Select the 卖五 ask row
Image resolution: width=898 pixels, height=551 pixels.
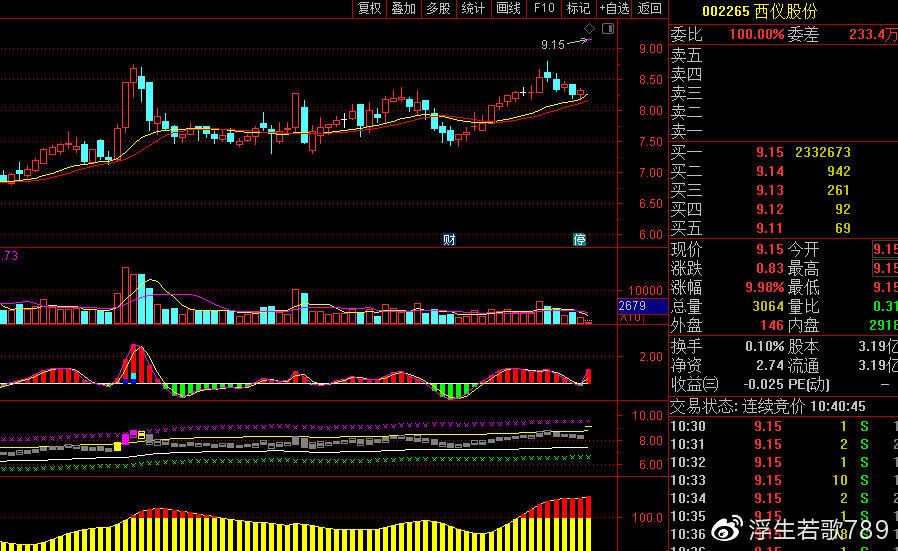(x=783, y=56)
